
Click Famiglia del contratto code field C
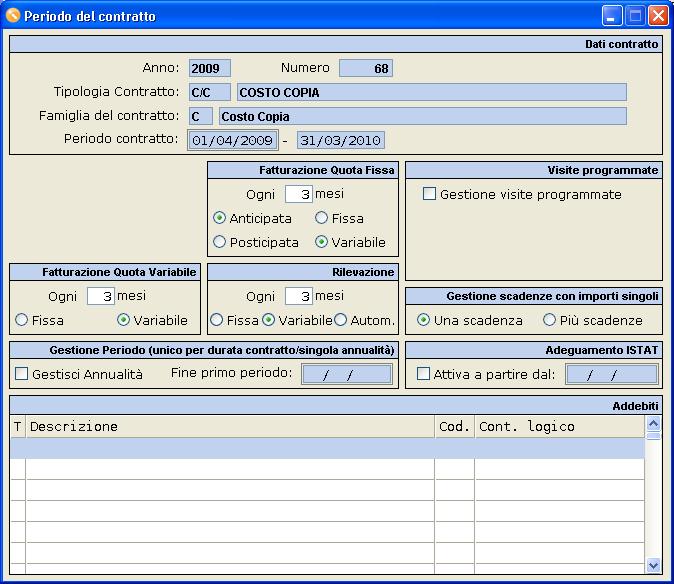(201, 116)
